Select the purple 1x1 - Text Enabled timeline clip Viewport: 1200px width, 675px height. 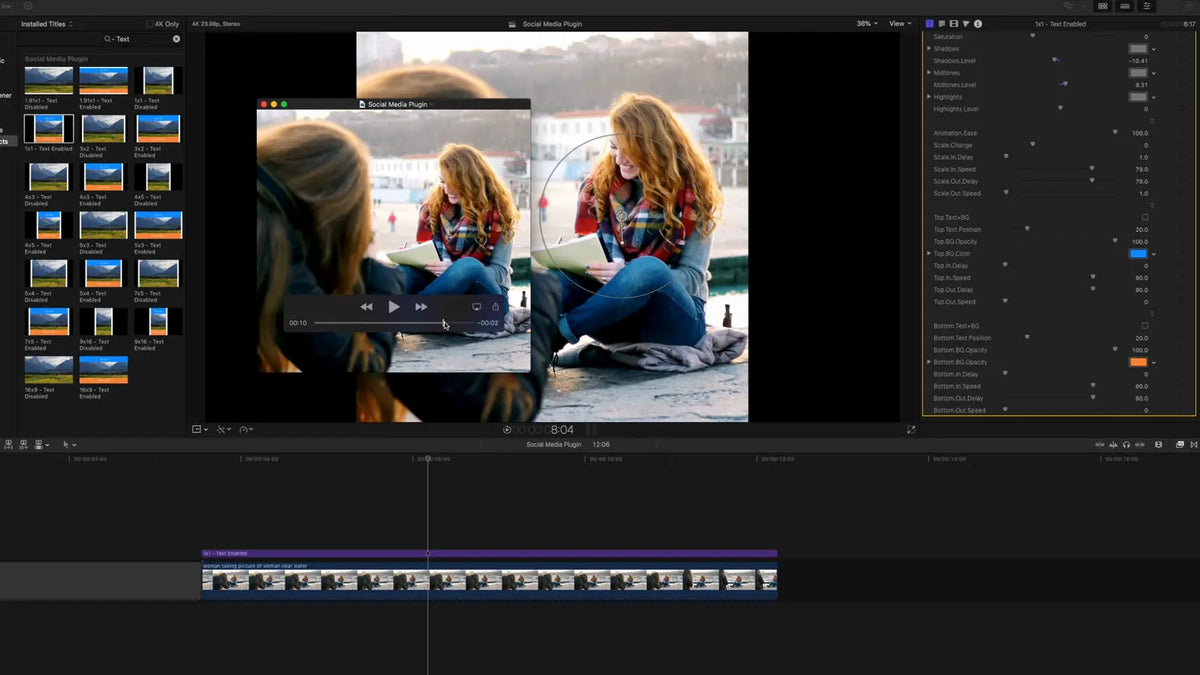coord(489,553)
